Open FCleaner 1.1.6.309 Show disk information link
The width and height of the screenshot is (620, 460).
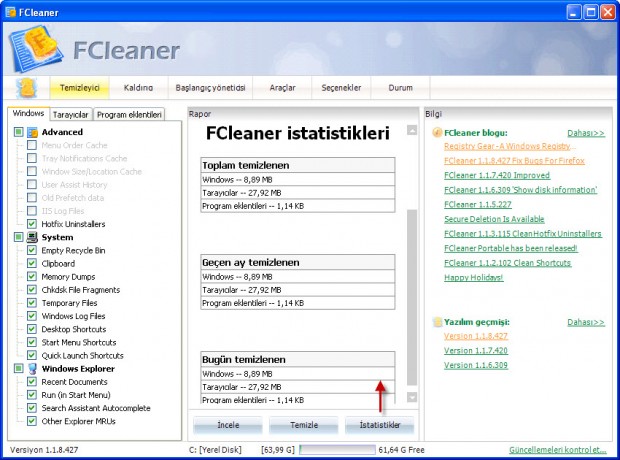pyautogui.click(x=520, y=190)
